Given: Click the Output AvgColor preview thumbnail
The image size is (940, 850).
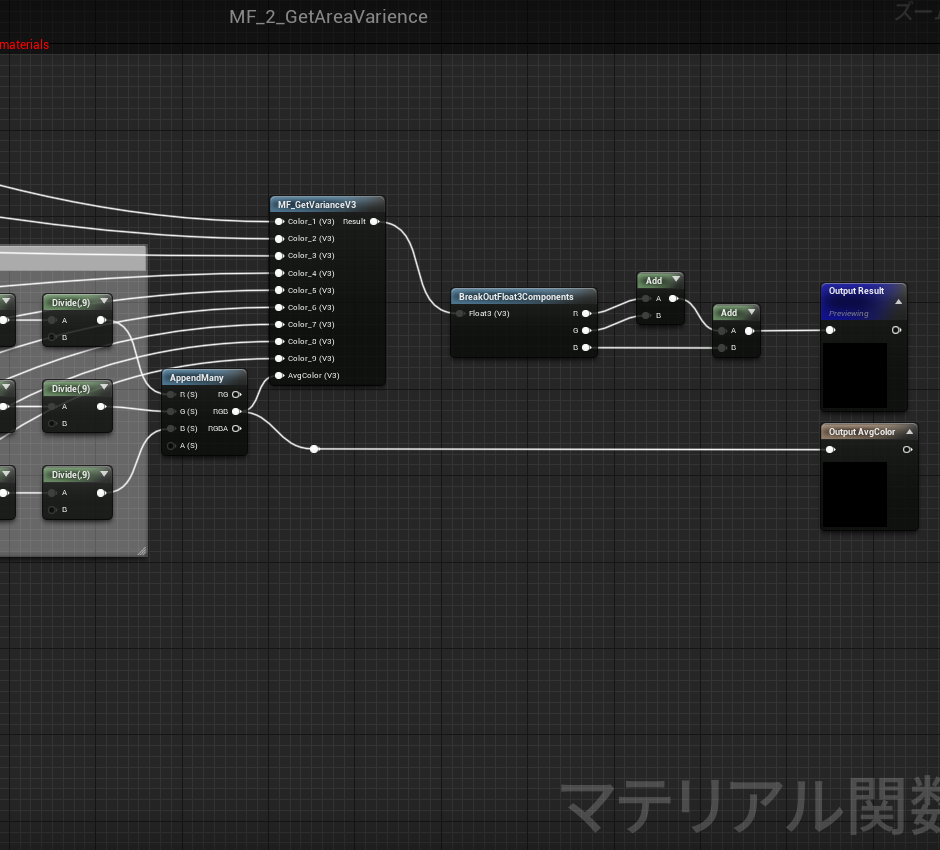Looking at the screenshot, I should (855, 495).
